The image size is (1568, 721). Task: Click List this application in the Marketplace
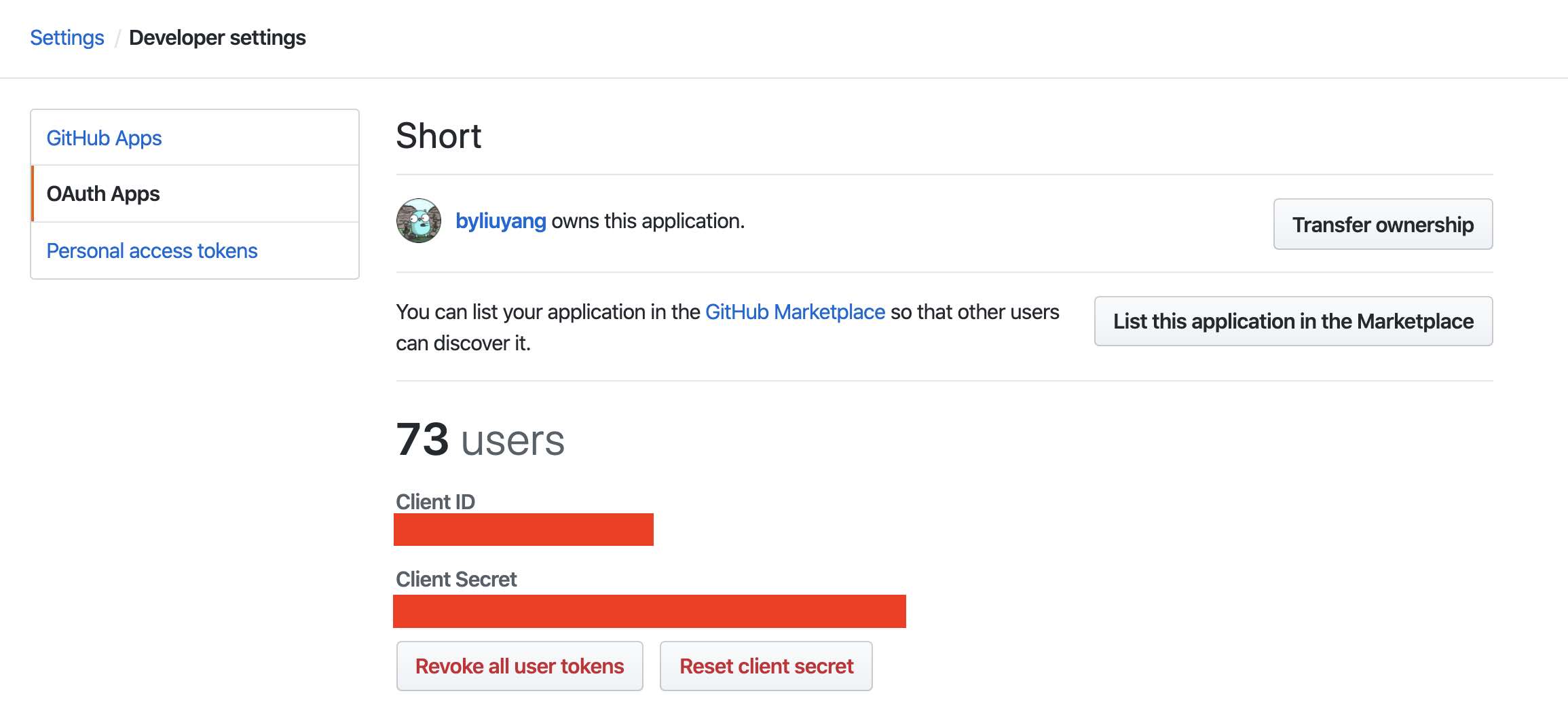click(x=1293, y=321)
